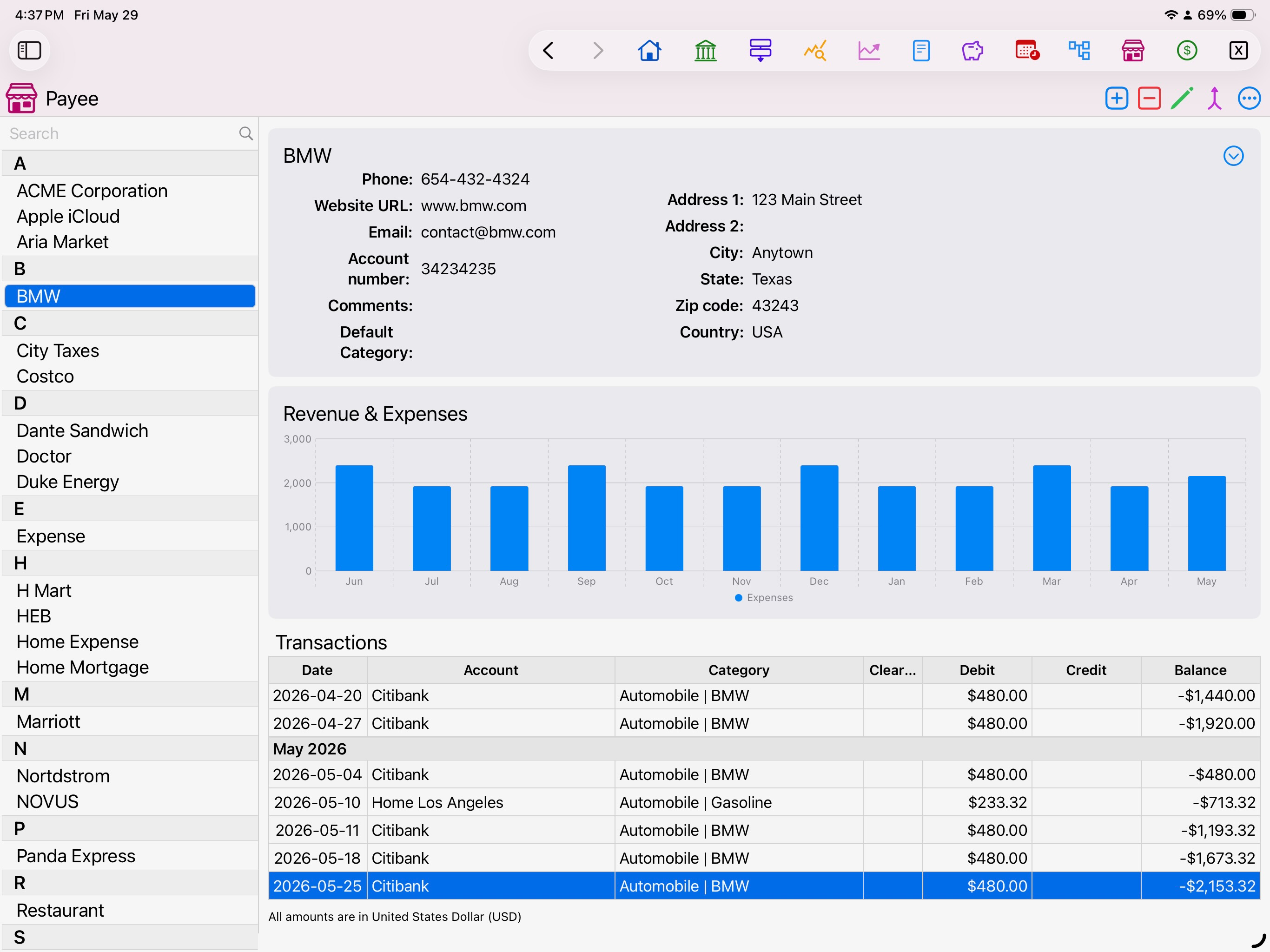Go forward with the right chevron
The width and height of the screenshot is (1270, 952).
[x=598, y=51]
